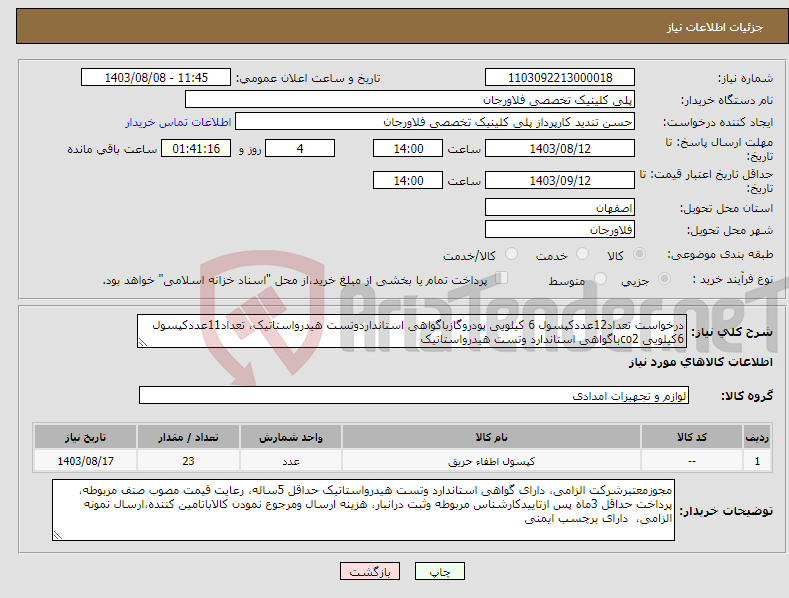Click the توضیحات خریدار label
789x598 pixels.
click(x=726, y=511)
